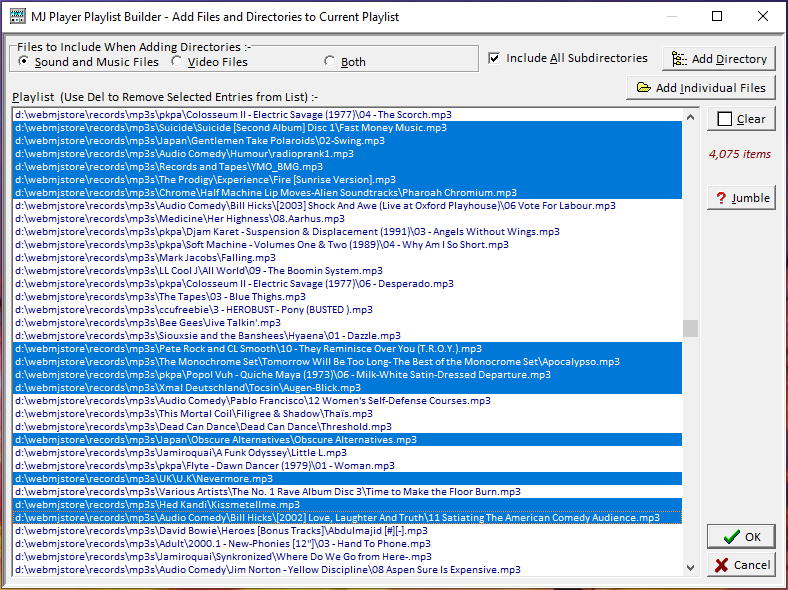Select Japan Obscure Alternatives.mp3 entry

[347, 440]
